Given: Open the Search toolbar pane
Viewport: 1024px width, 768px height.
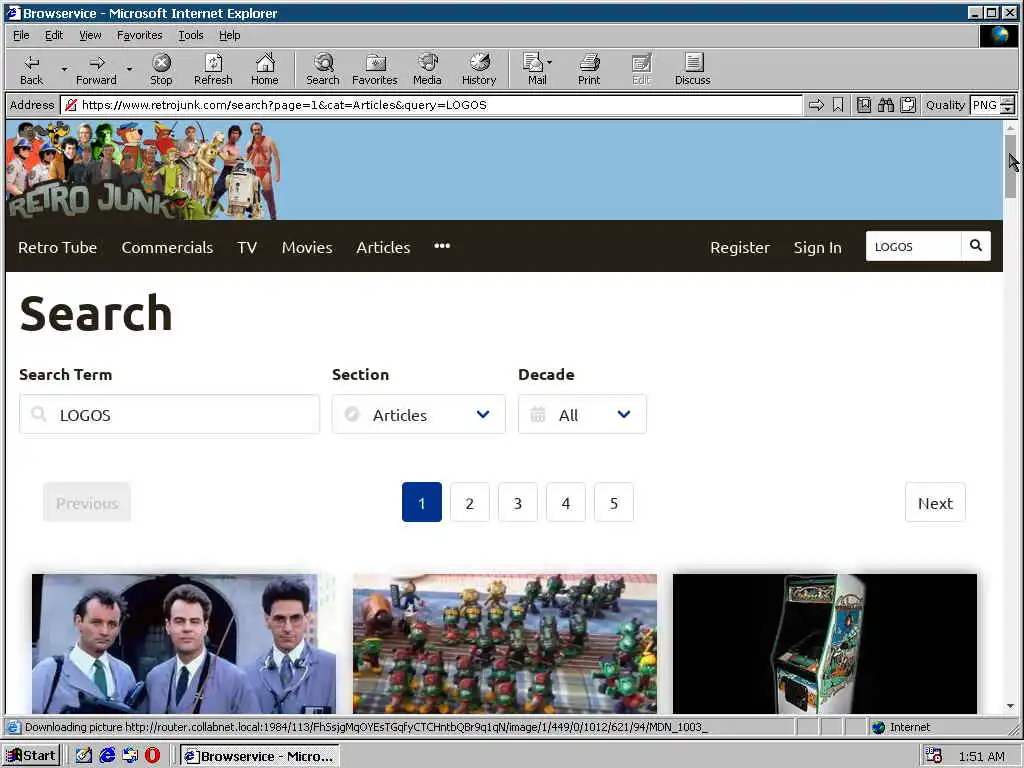Looking at the screenshot, I should coord(323,70).
